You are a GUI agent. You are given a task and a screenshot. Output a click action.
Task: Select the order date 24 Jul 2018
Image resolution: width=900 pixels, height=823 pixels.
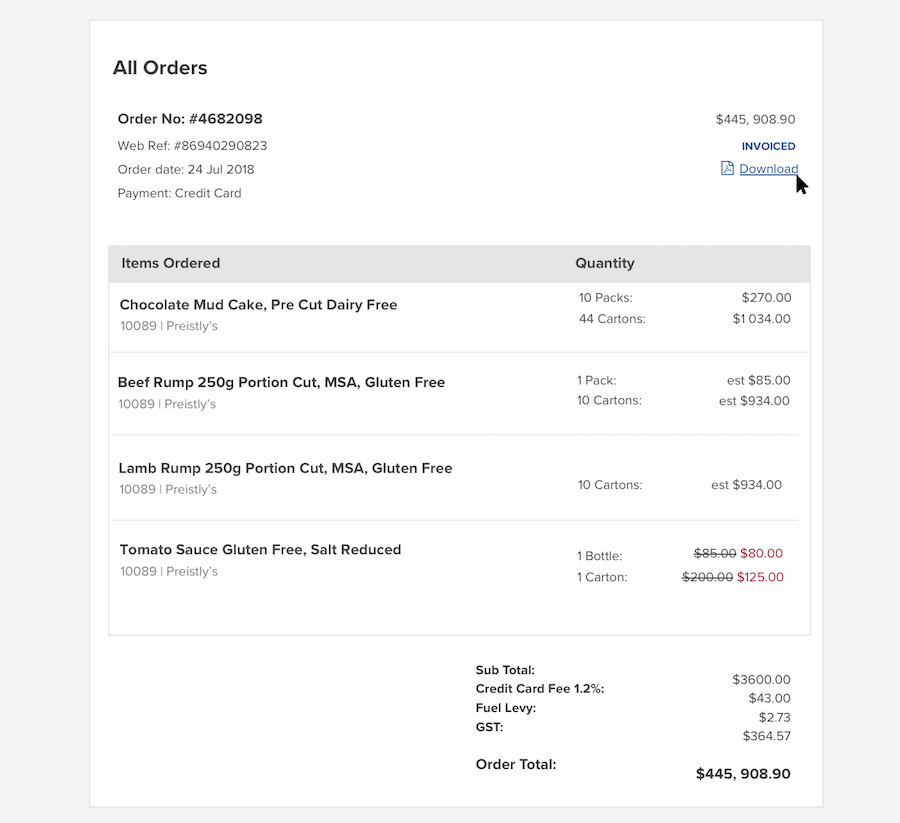pyautogui.click(x=186, y=169)
